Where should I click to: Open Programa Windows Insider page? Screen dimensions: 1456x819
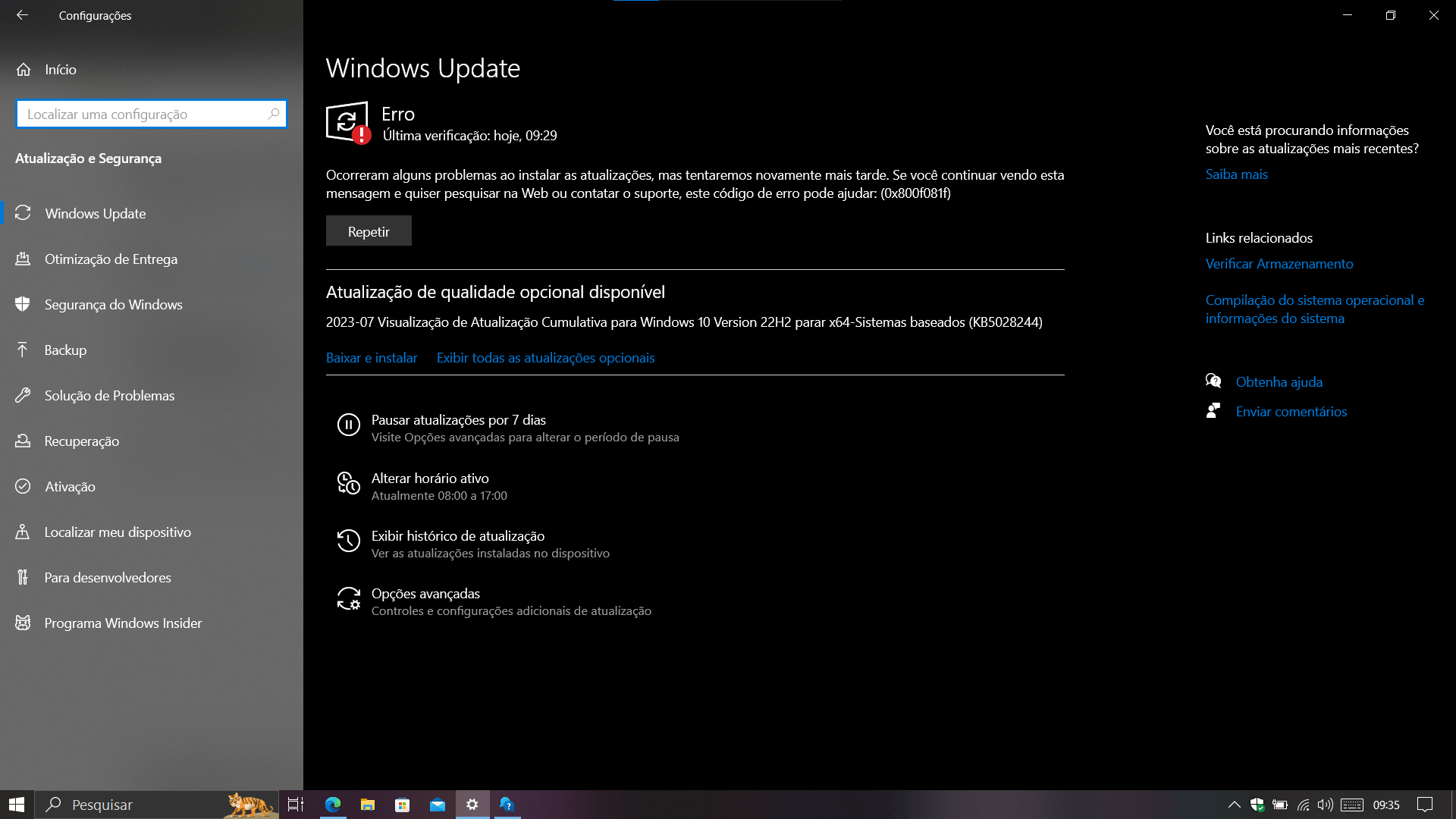(123, 623)
